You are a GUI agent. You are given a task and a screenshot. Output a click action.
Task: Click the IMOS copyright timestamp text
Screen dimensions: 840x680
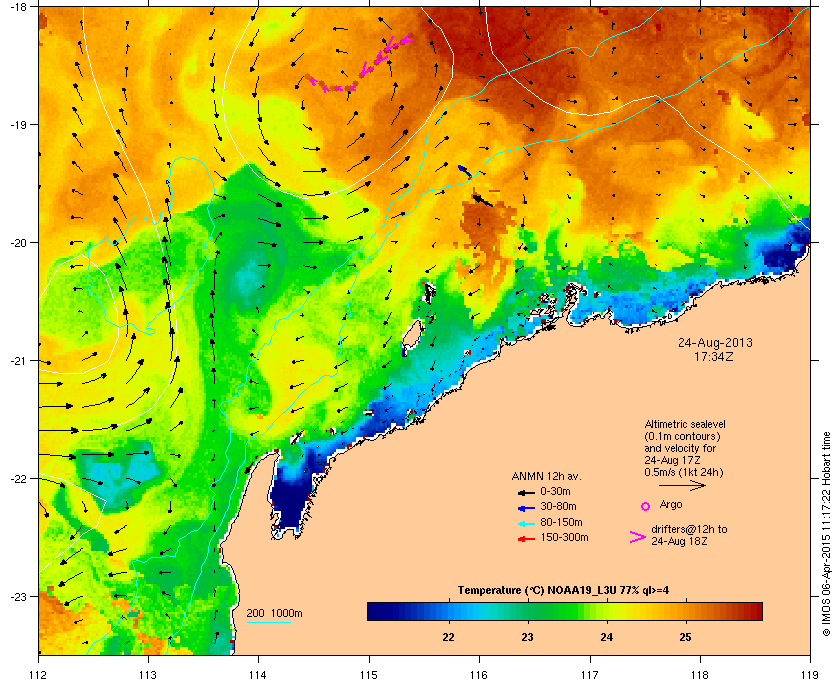click(826, 534)
